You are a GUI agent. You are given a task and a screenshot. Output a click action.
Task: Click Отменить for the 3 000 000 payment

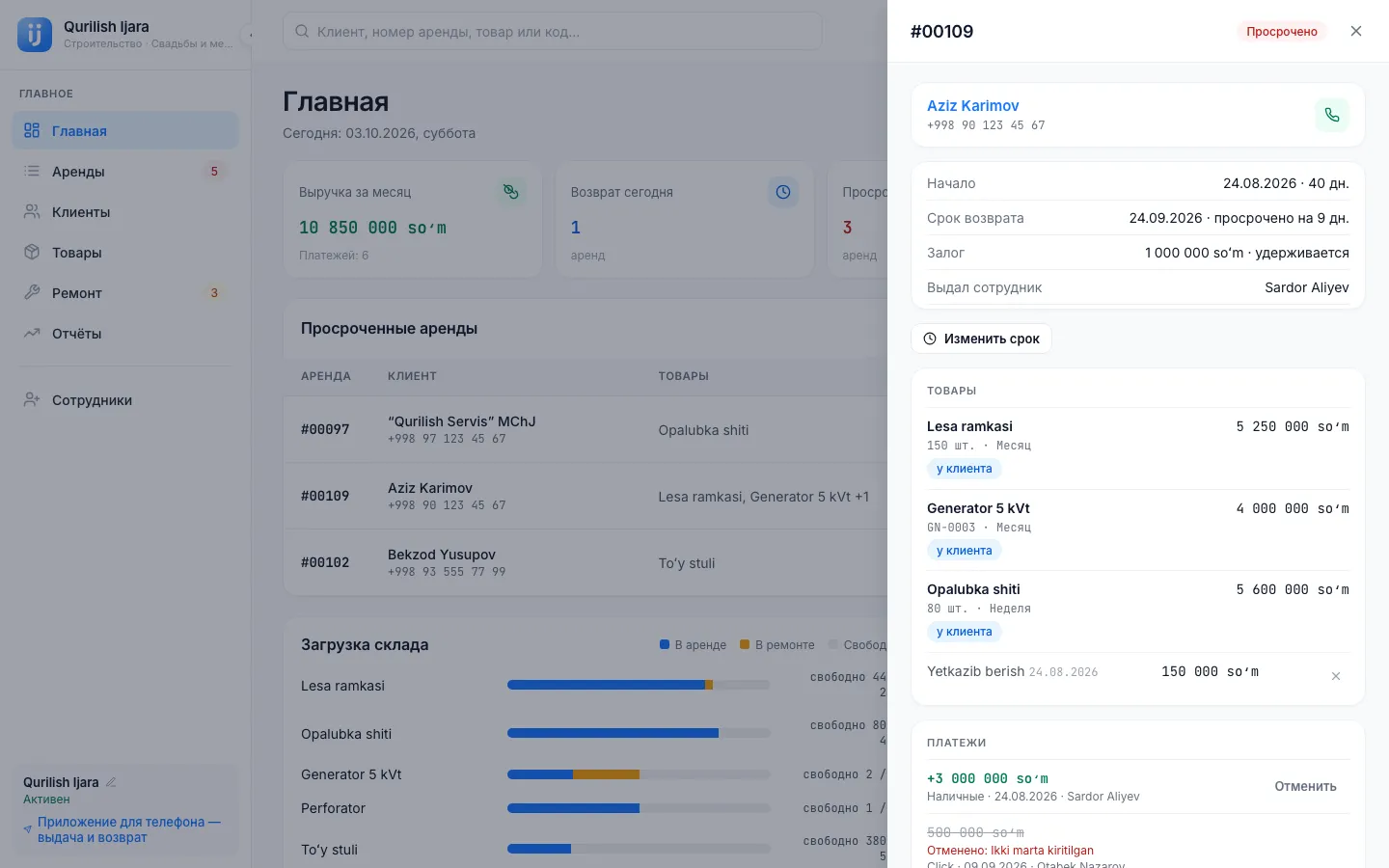click(1305, 786)
